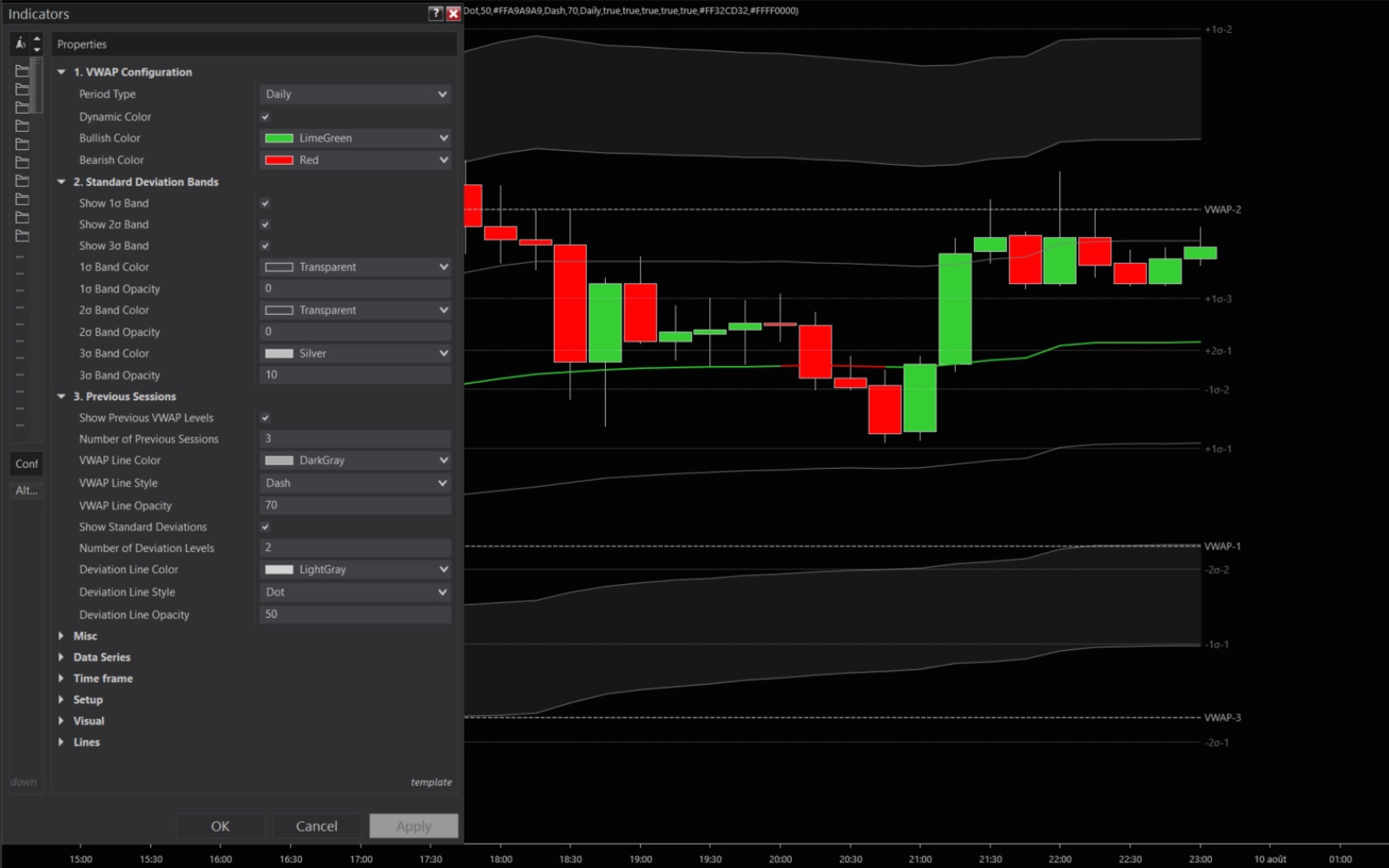Expand the Misc section
The image size is (1389, 868).
(x=61, y=635)
